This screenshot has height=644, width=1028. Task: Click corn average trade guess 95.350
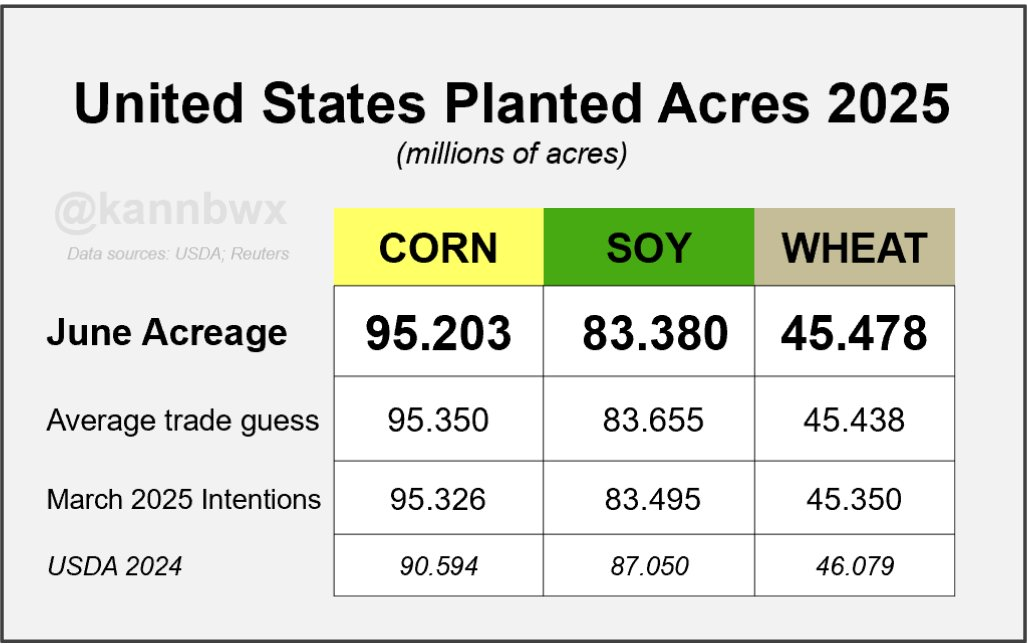pos(438,420)
